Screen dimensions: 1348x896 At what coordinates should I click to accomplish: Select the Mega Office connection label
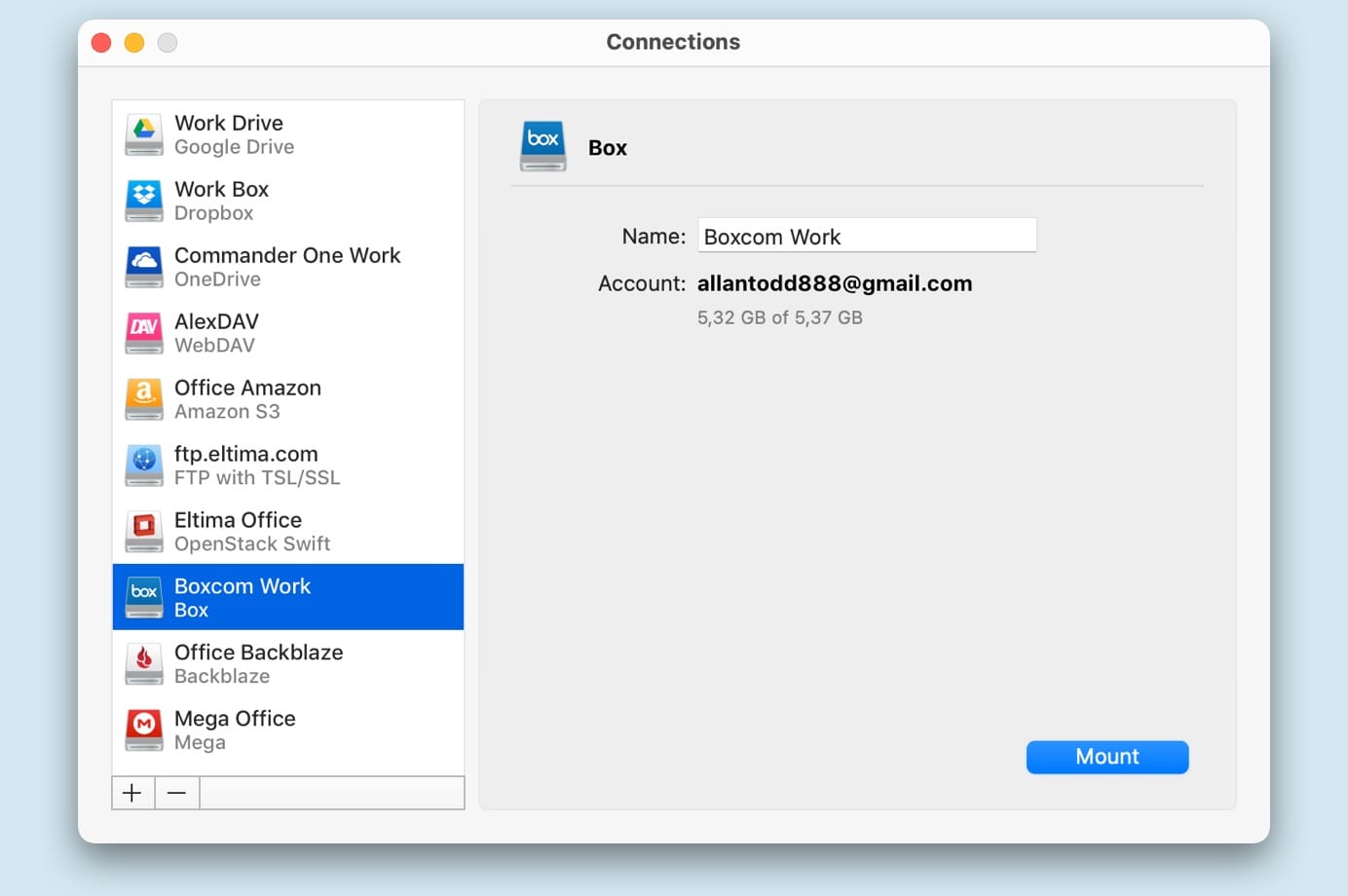235,719
